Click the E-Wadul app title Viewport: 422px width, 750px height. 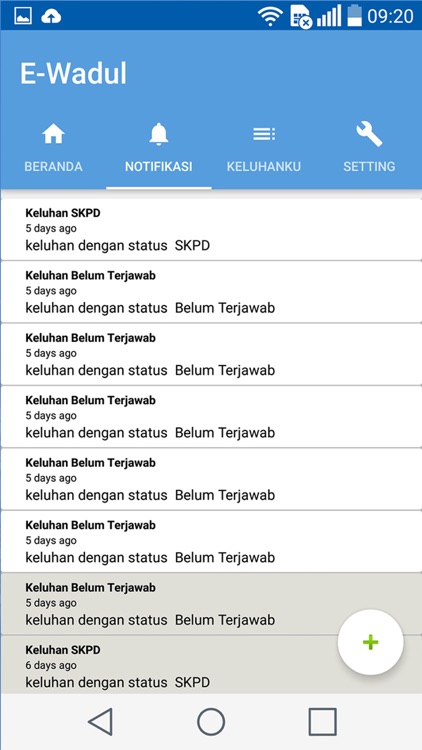click(x=73, y=74)
